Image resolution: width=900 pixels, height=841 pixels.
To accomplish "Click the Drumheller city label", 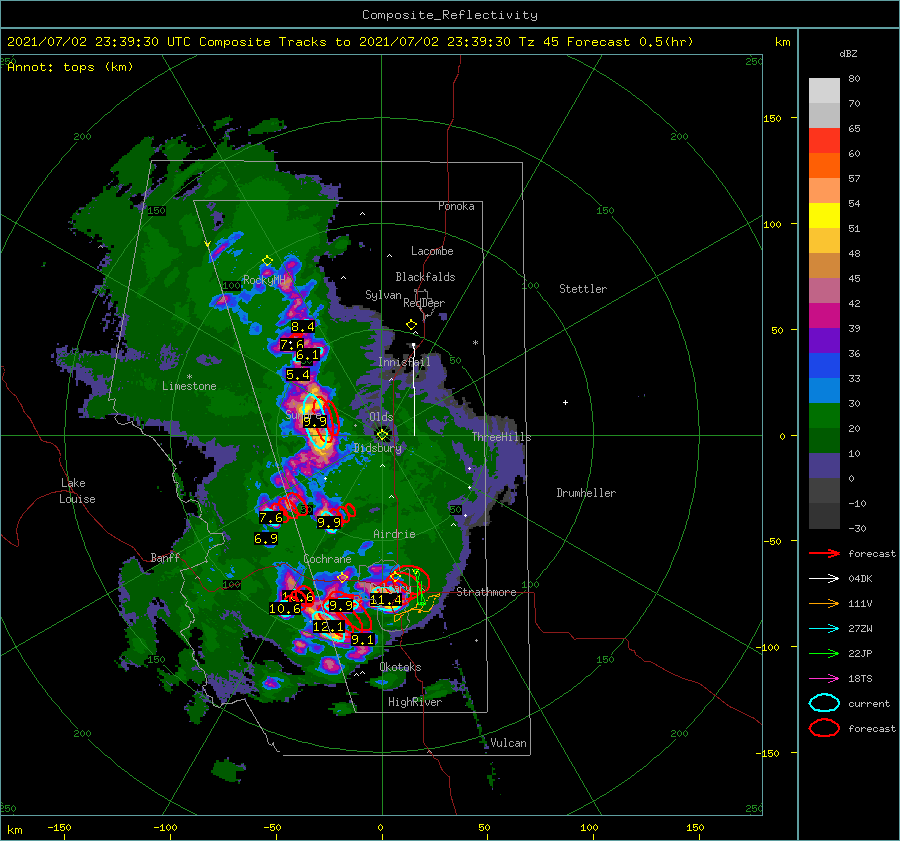I will click(x=586, y=493).
